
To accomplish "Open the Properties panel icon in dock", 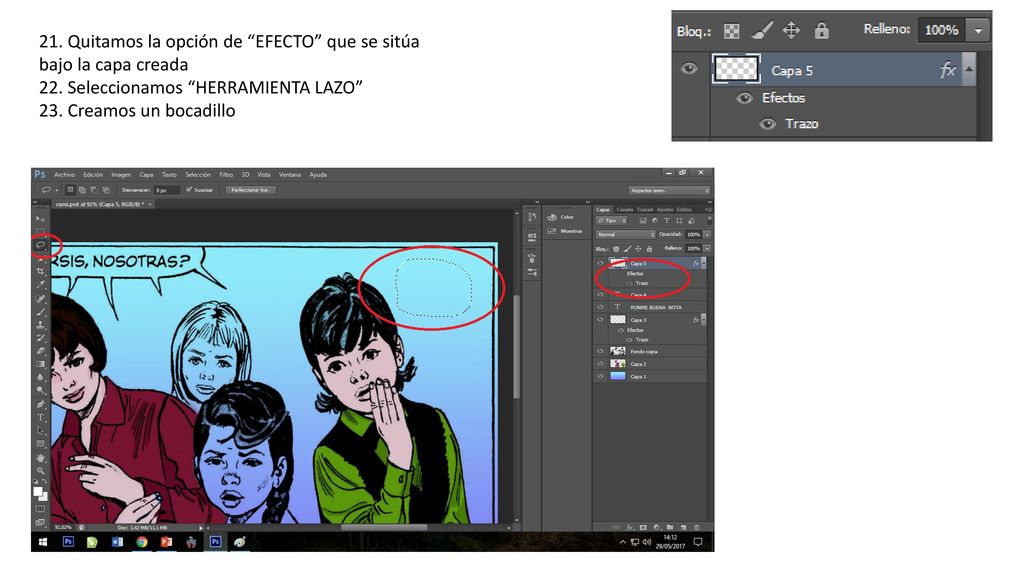I will coord(532,236).
